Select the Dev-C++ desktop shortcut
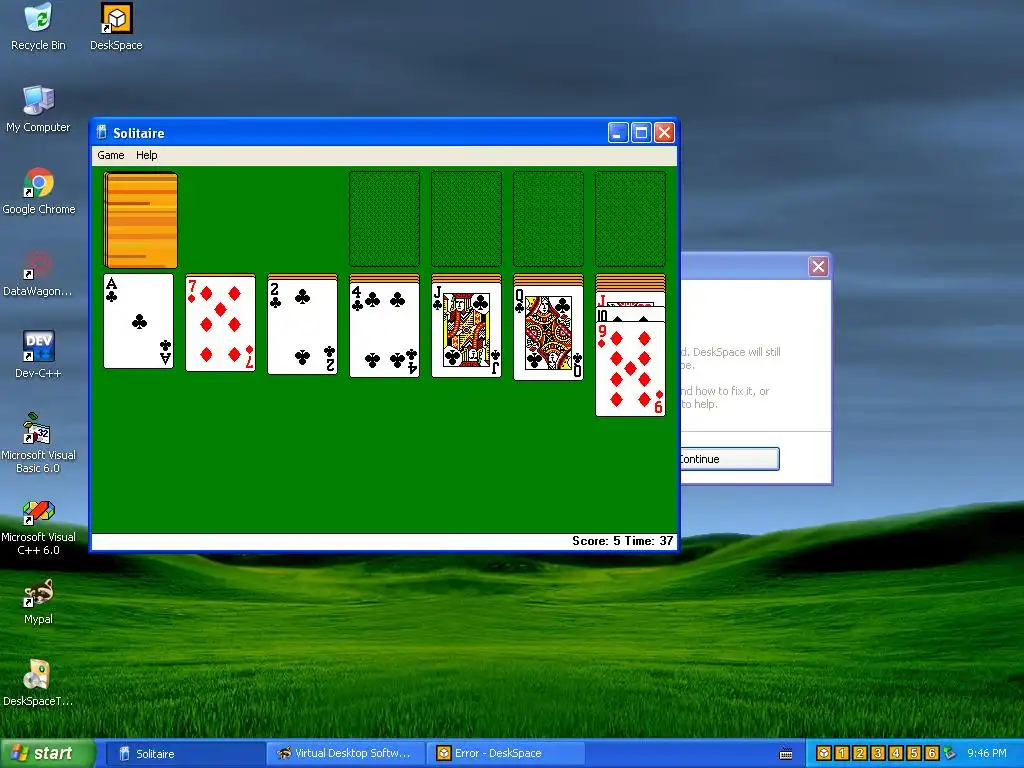This screenshot has width=1024, height=768. [x=38, y=355]
